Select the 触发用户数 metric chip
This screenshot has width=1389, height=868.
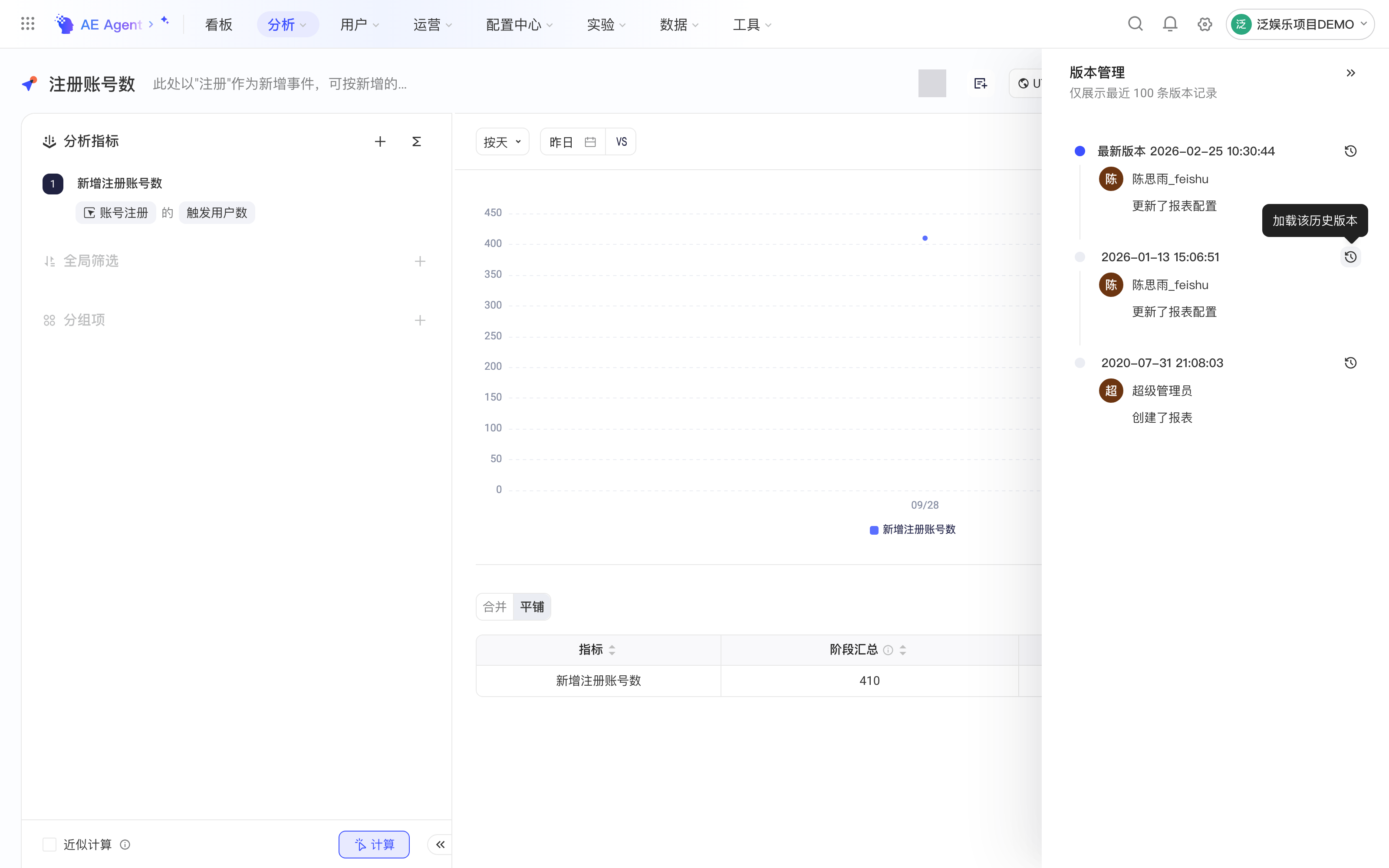point(217,213)
